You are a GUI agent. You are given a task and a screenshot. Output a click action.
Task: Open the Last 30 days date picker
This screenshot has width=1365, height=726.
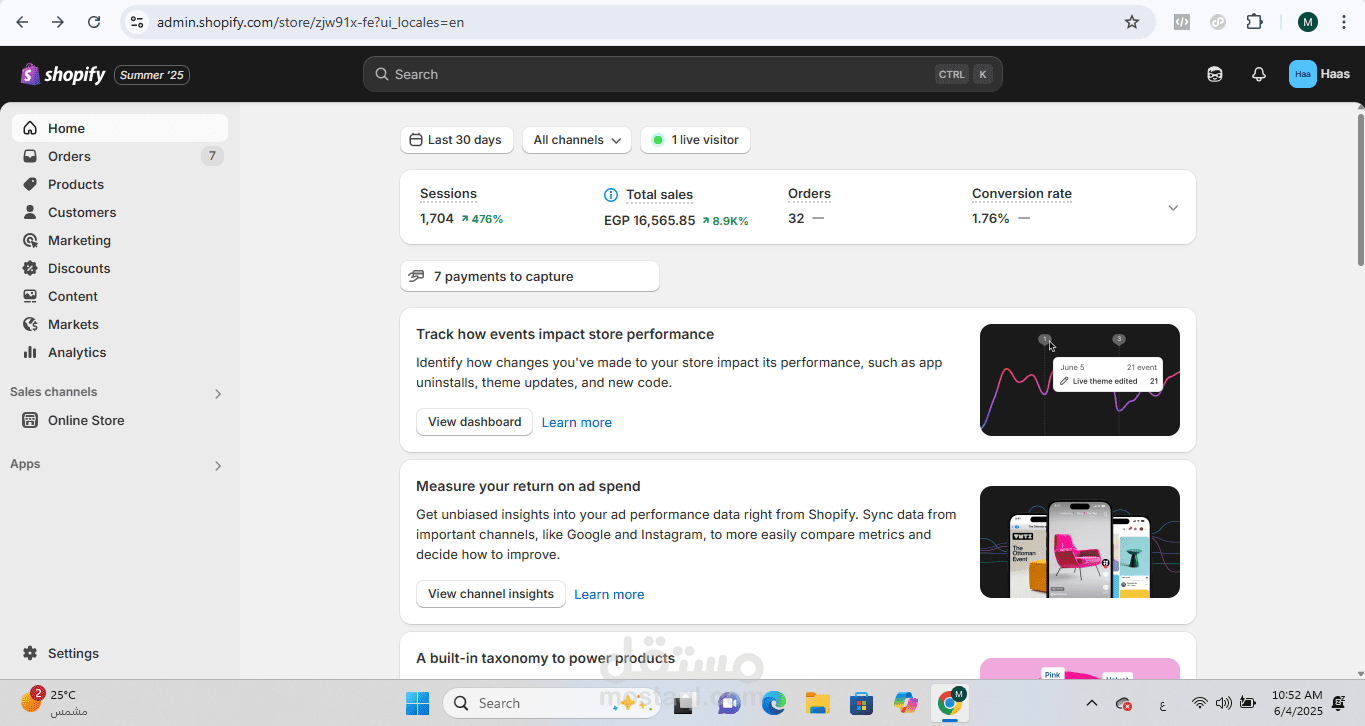457,140
